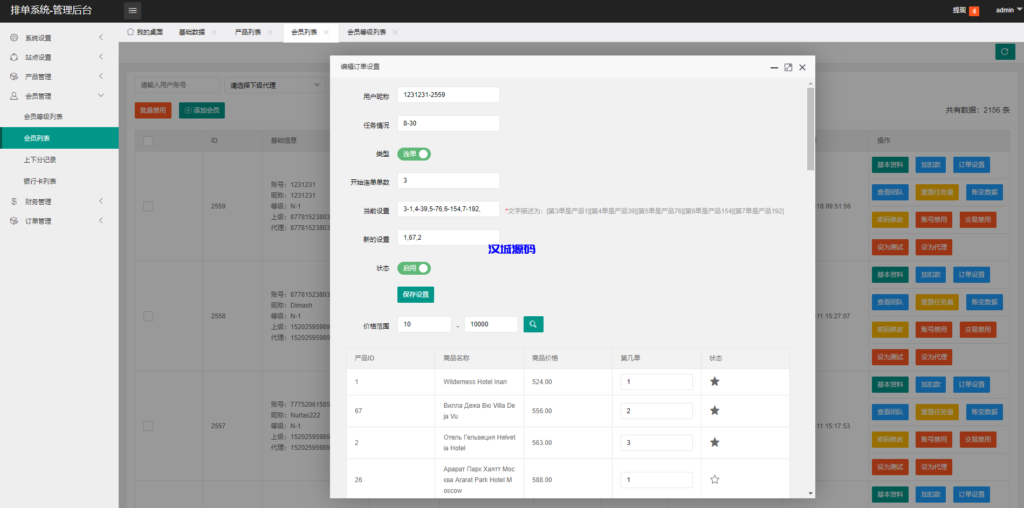Image resolution: width=1024 pixels, height=508 pixels.
Task: Click the 保存设置 button
Action: pos(415,295)
